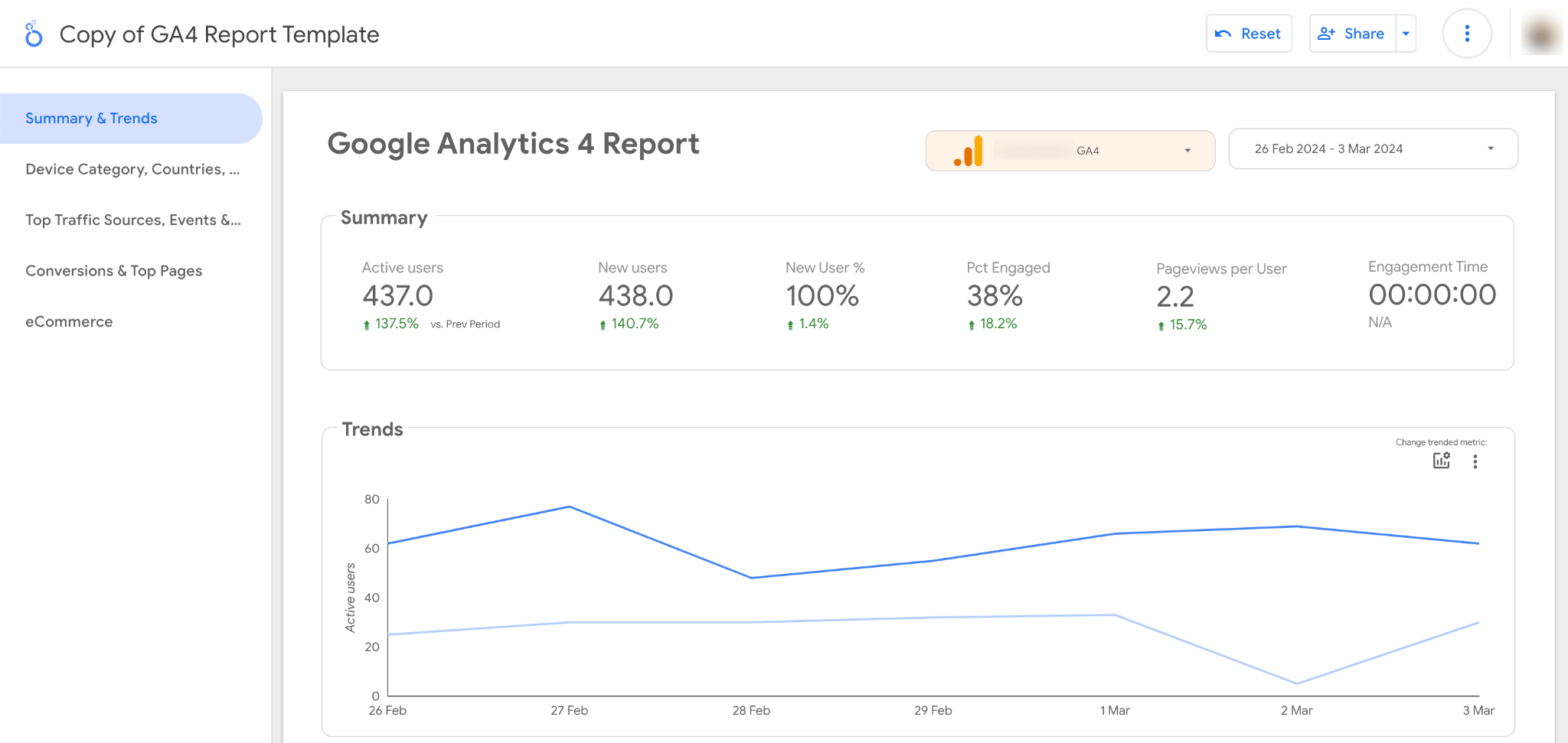1568x743 pixels.
Task: Click the undo arrow inside the Reset button
Action: click(1223, 33)
